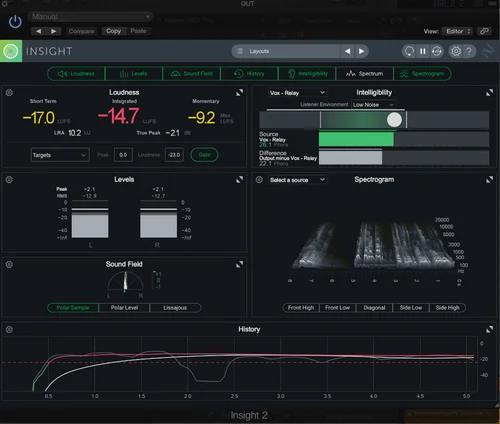Click the gray Difference level bar
Viewport: 500px width, 424px height.
pyautogui.click(x=350, y=157)
